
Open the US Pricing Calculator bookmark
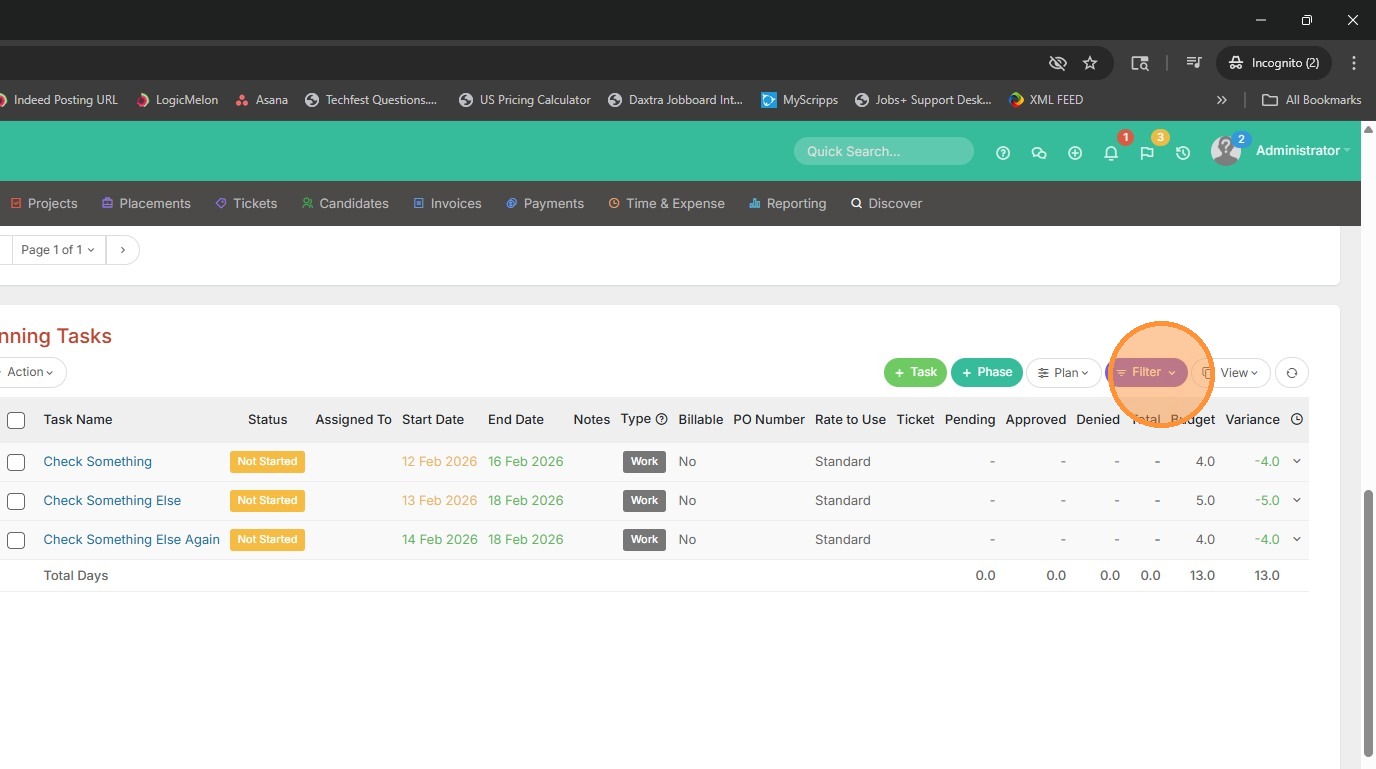[x=524, y=100]
